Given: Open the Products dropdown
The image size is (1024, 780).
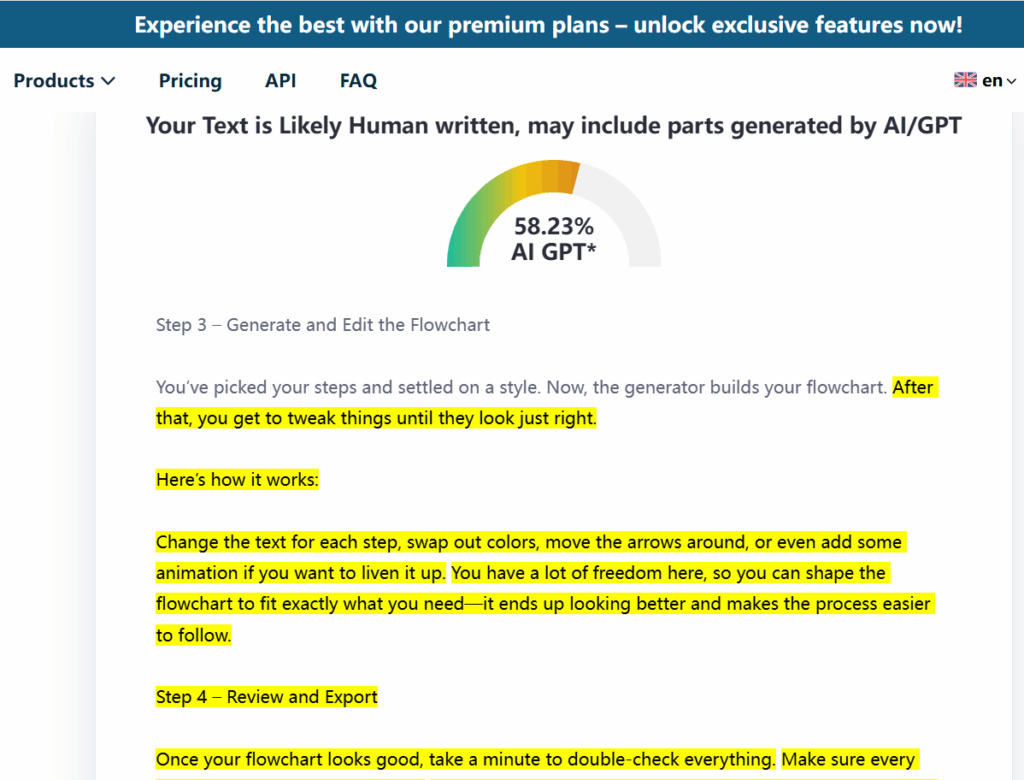Looking at the screenshot, I should pyautogui.click(x=54, y=80).
